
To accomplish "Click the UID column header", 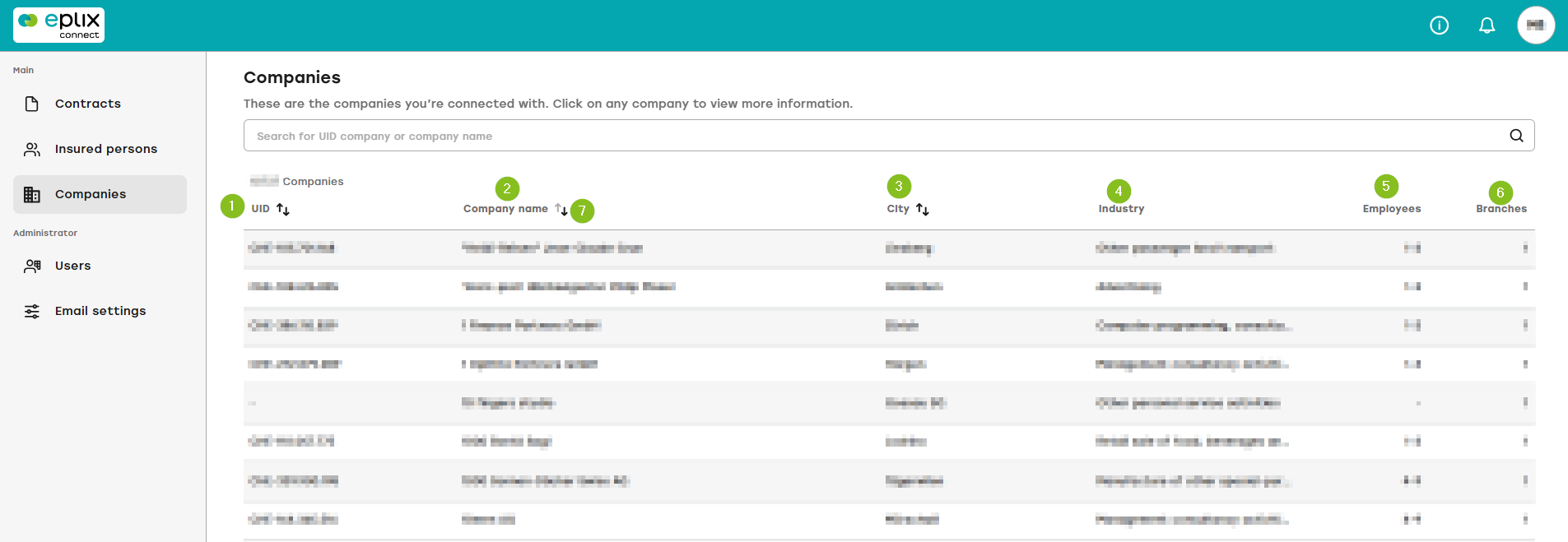I will click(261, 209).
